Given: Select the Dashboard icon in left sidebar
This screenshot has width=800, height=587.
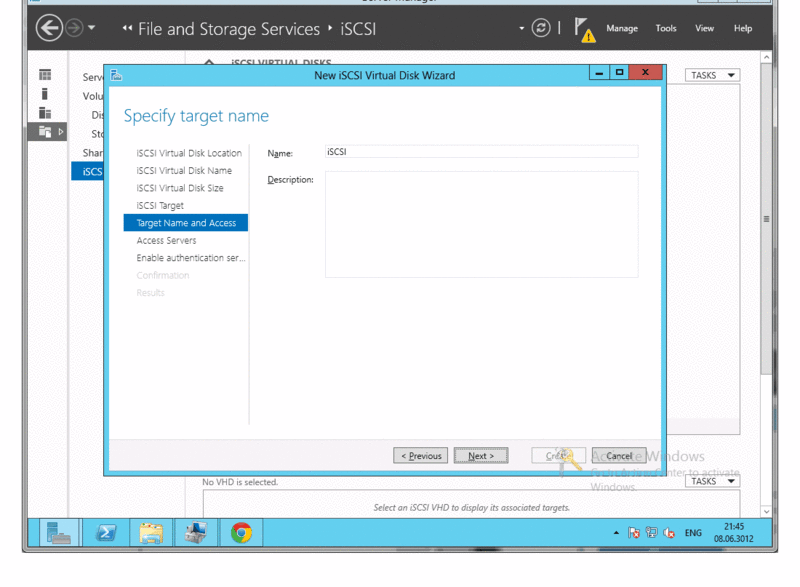Looking at the screenshot, I should (45, 75).
